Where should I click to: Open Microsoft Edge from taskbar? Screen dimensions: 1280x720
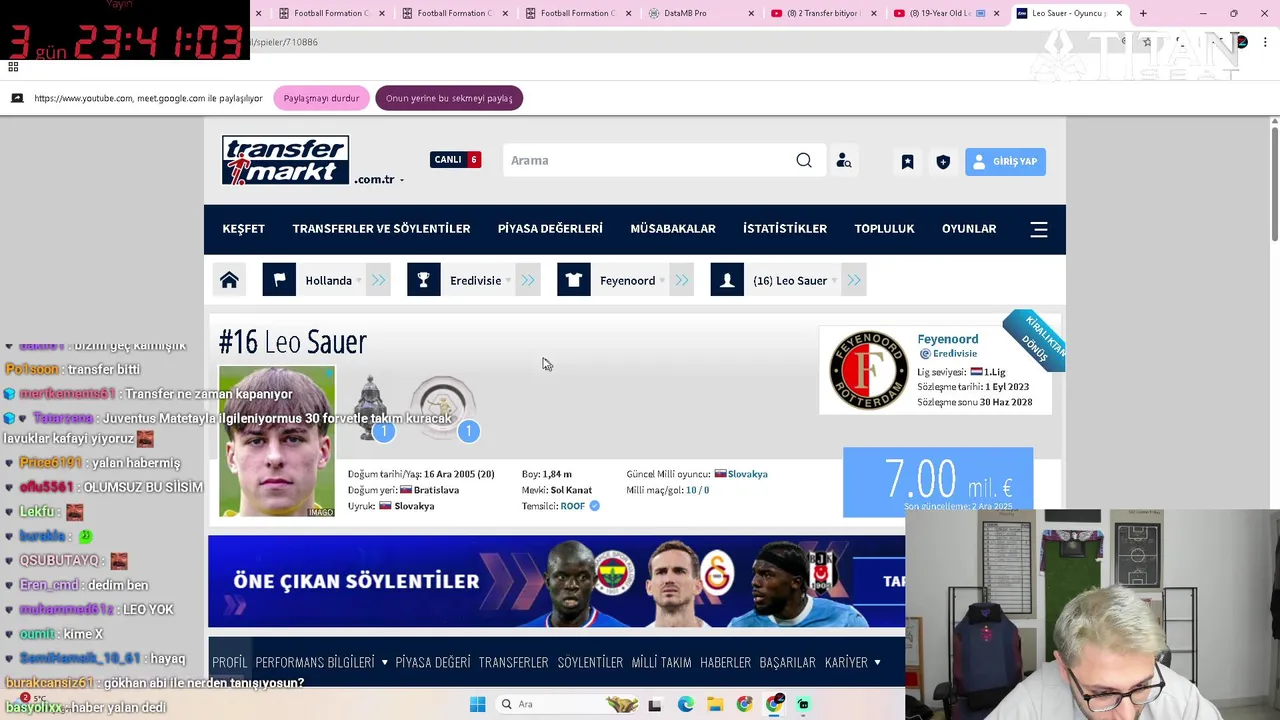point(685,704)
